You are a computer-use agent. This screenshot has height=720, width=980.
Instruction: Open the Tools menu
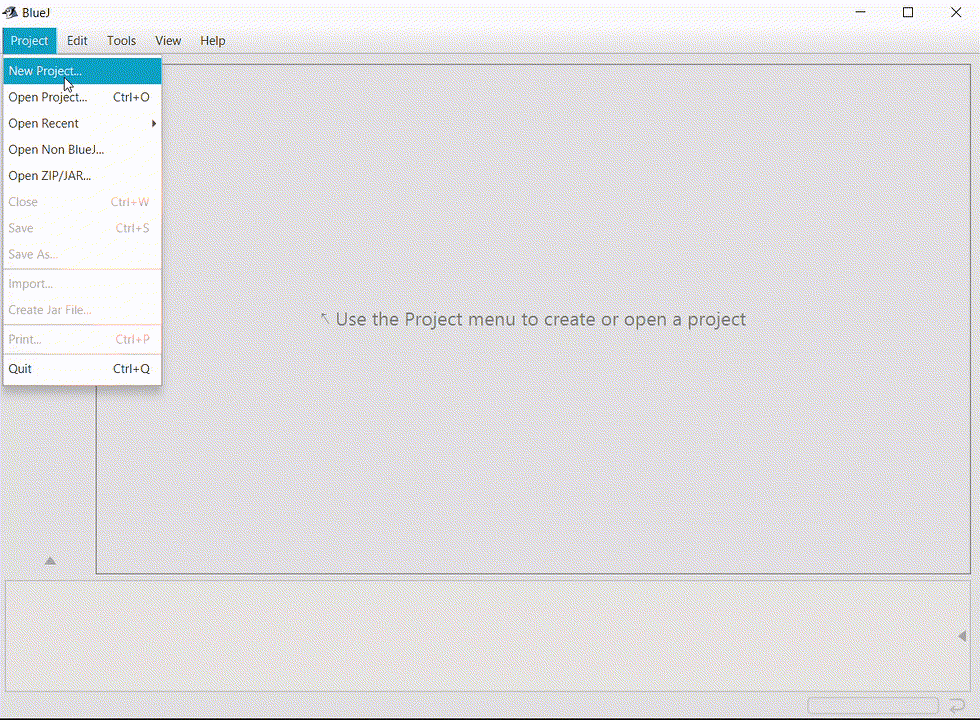coord(121,41)
